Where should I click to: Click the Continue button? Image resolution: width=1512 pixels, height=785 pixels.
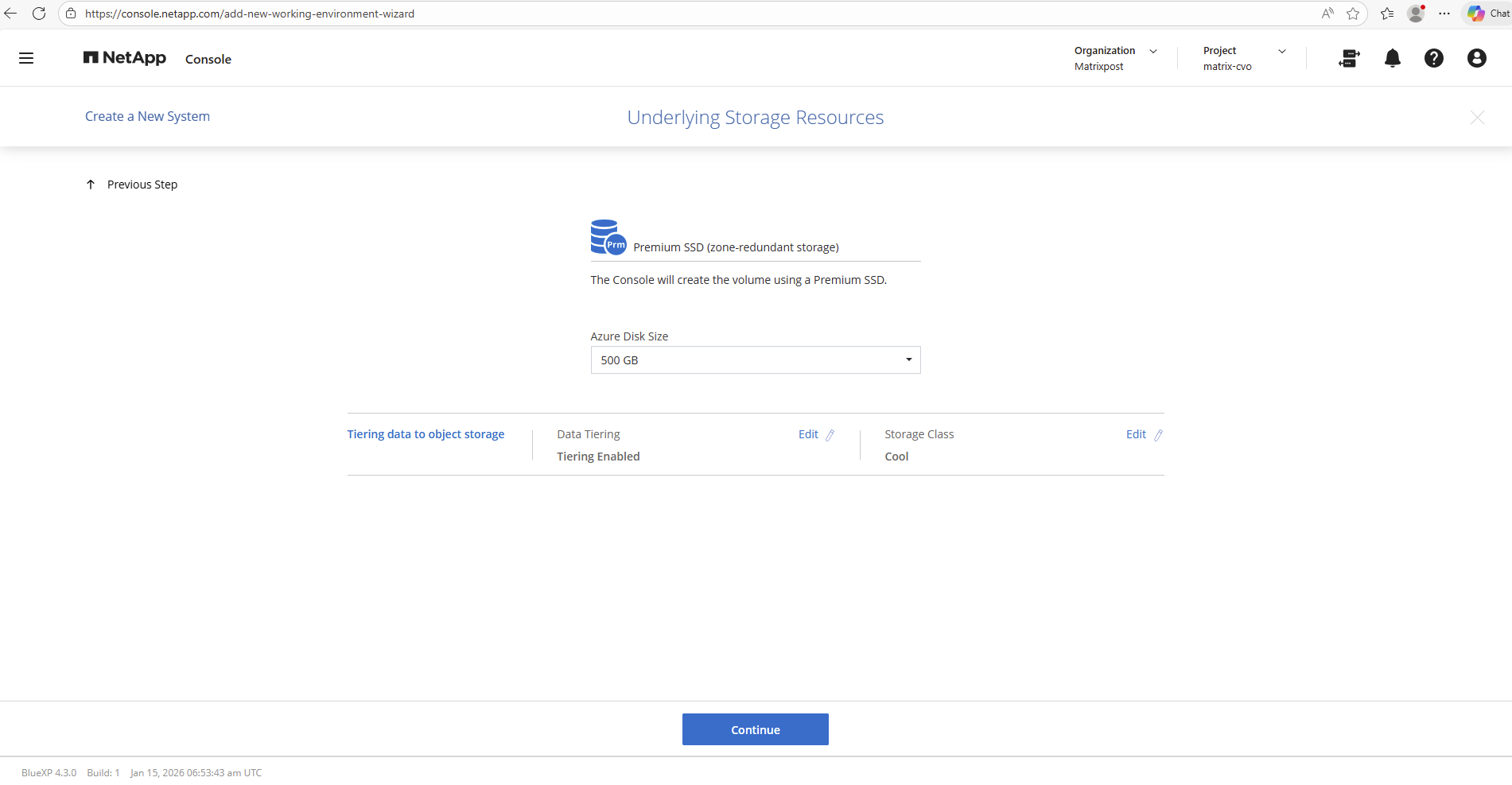coord(755,729)
